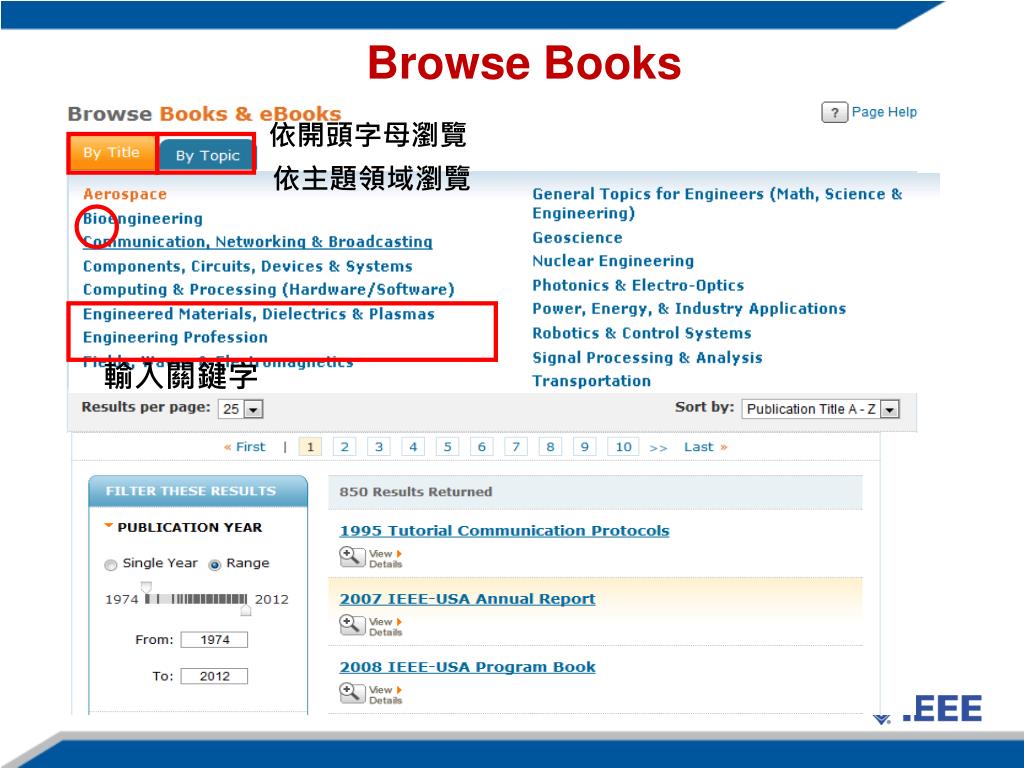Click the From year input field
Screen dimensions: 1024x768
[214, 640]
